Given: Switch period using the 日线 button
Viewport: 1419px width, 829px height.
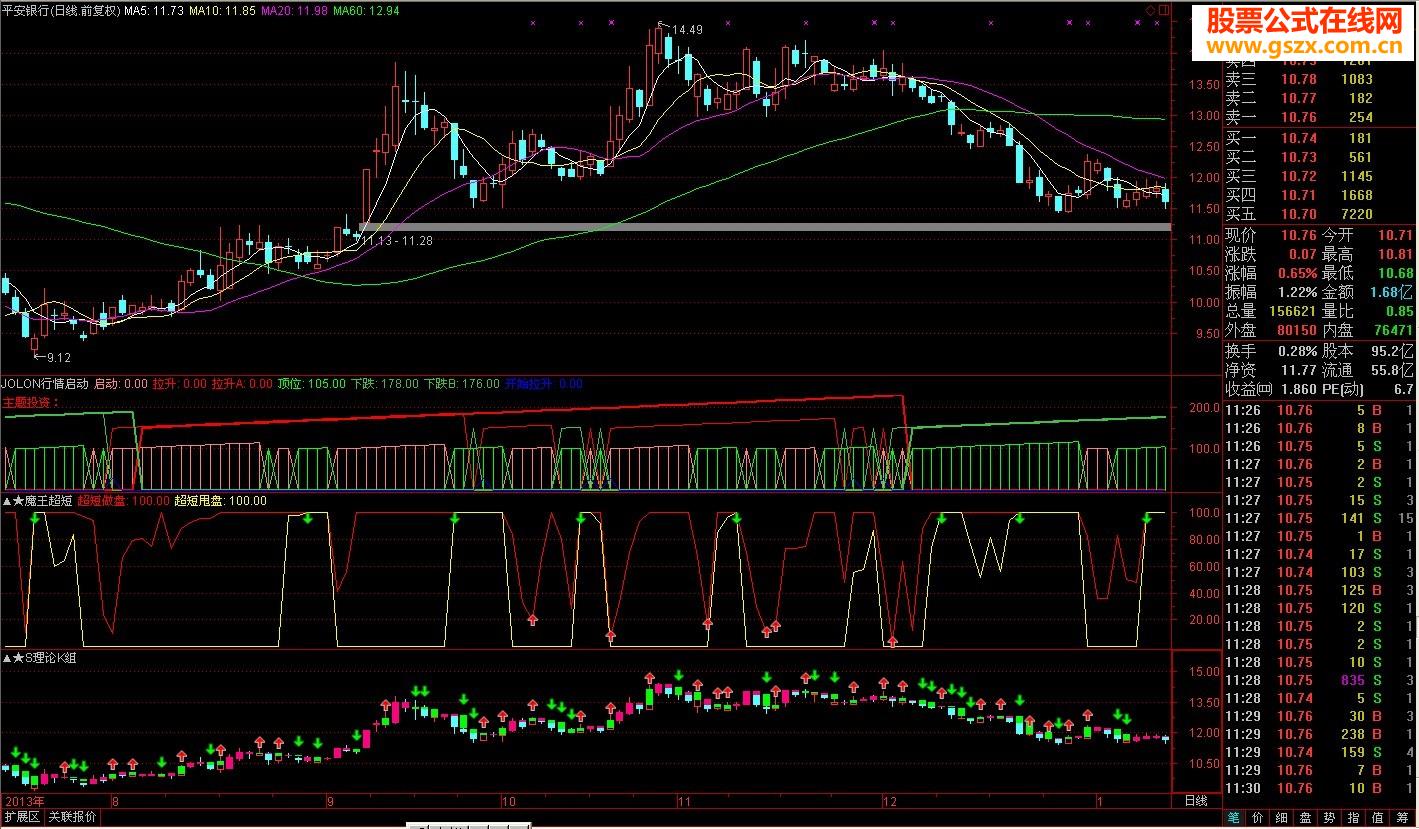Looking at the screenshot, I should [x=1196, y=801].
